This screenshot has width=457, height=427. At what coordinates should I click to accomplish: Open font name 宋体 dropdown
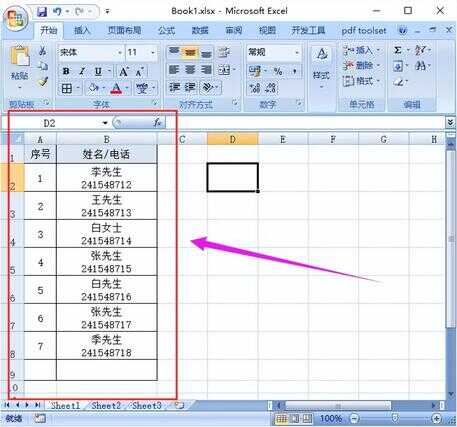click(119, 52)
